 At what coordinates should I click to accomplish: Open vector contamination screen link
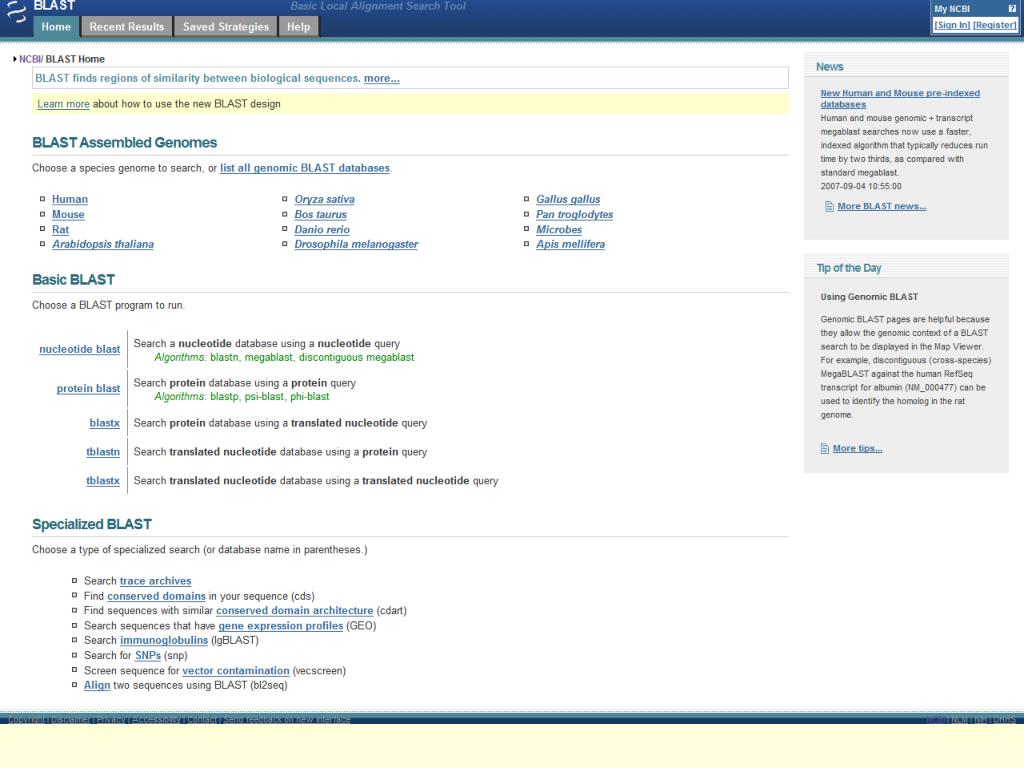point(236,671)
